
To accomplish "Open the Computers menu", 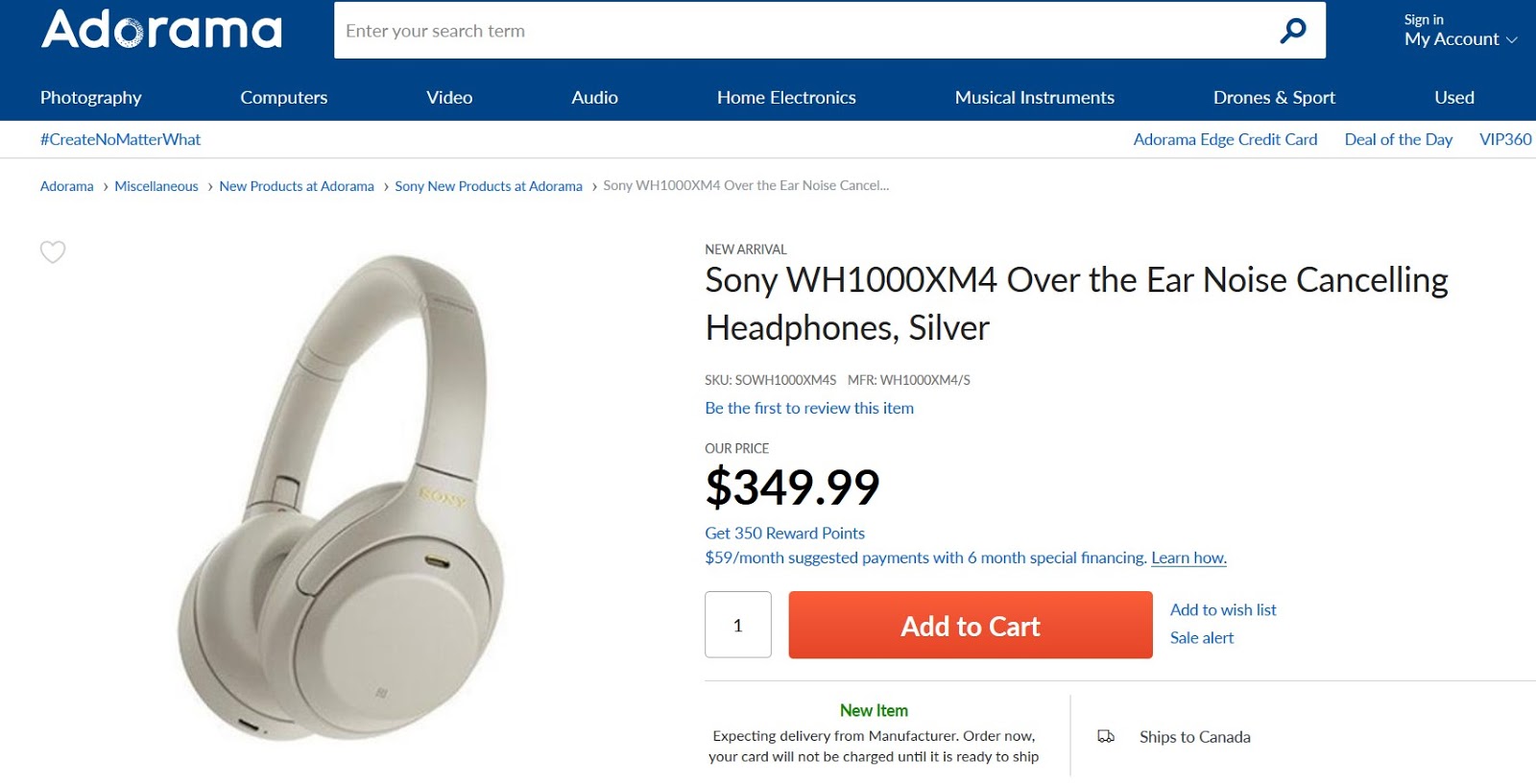I will pyautogui.click(x=283, y=97).
